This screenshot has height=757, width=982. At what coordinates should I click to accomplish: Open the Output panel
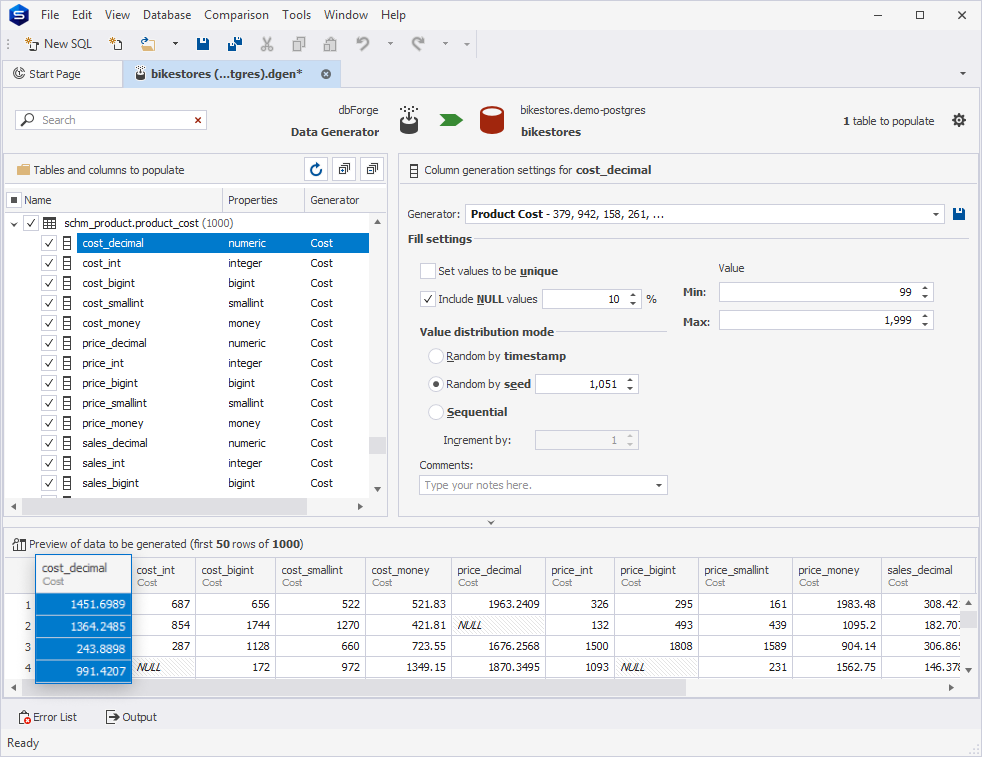coord(132,717)
